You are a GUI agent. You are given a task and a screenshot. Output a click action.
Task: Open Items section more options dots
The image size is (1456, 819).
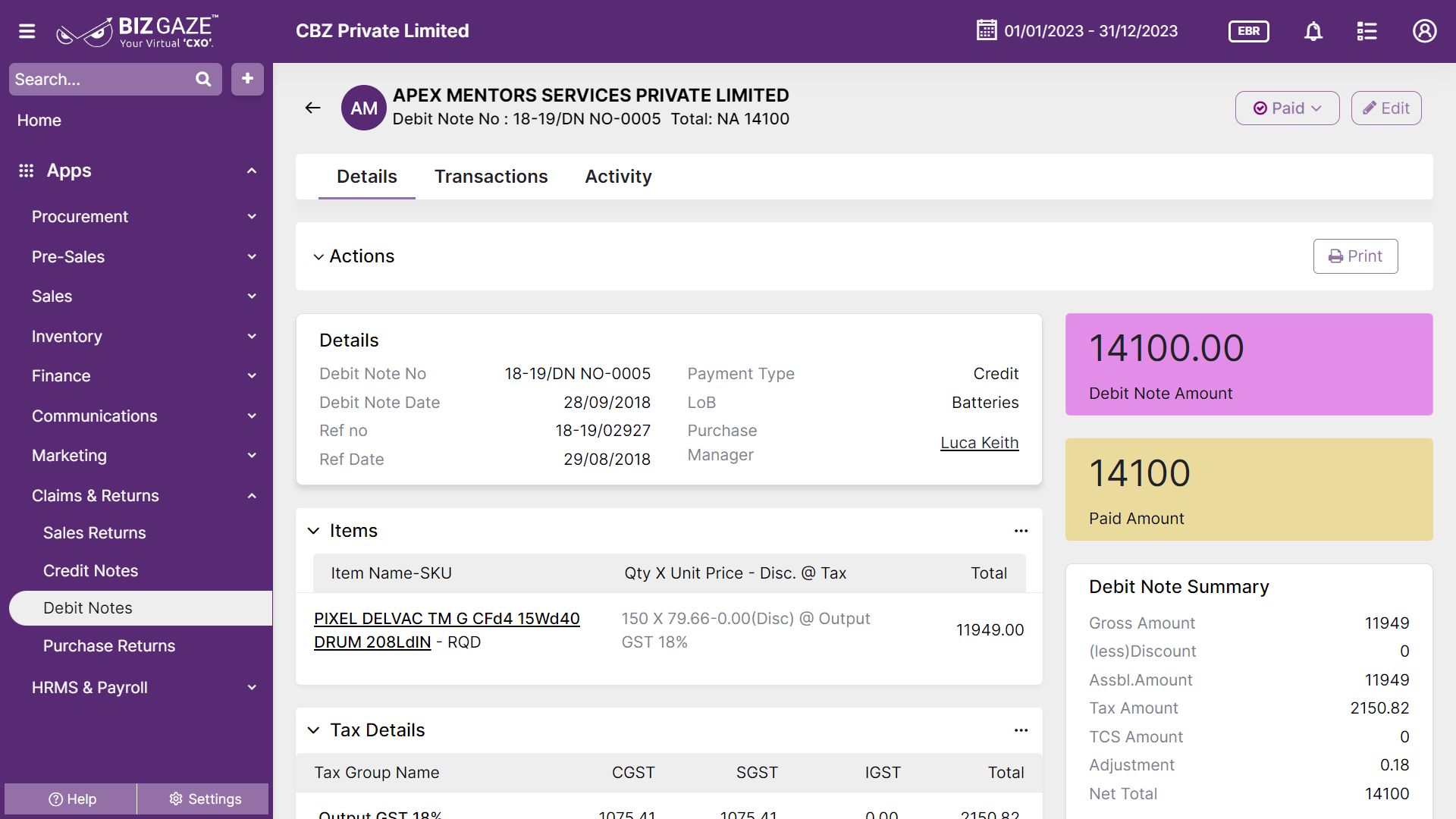pos(1021,531)
